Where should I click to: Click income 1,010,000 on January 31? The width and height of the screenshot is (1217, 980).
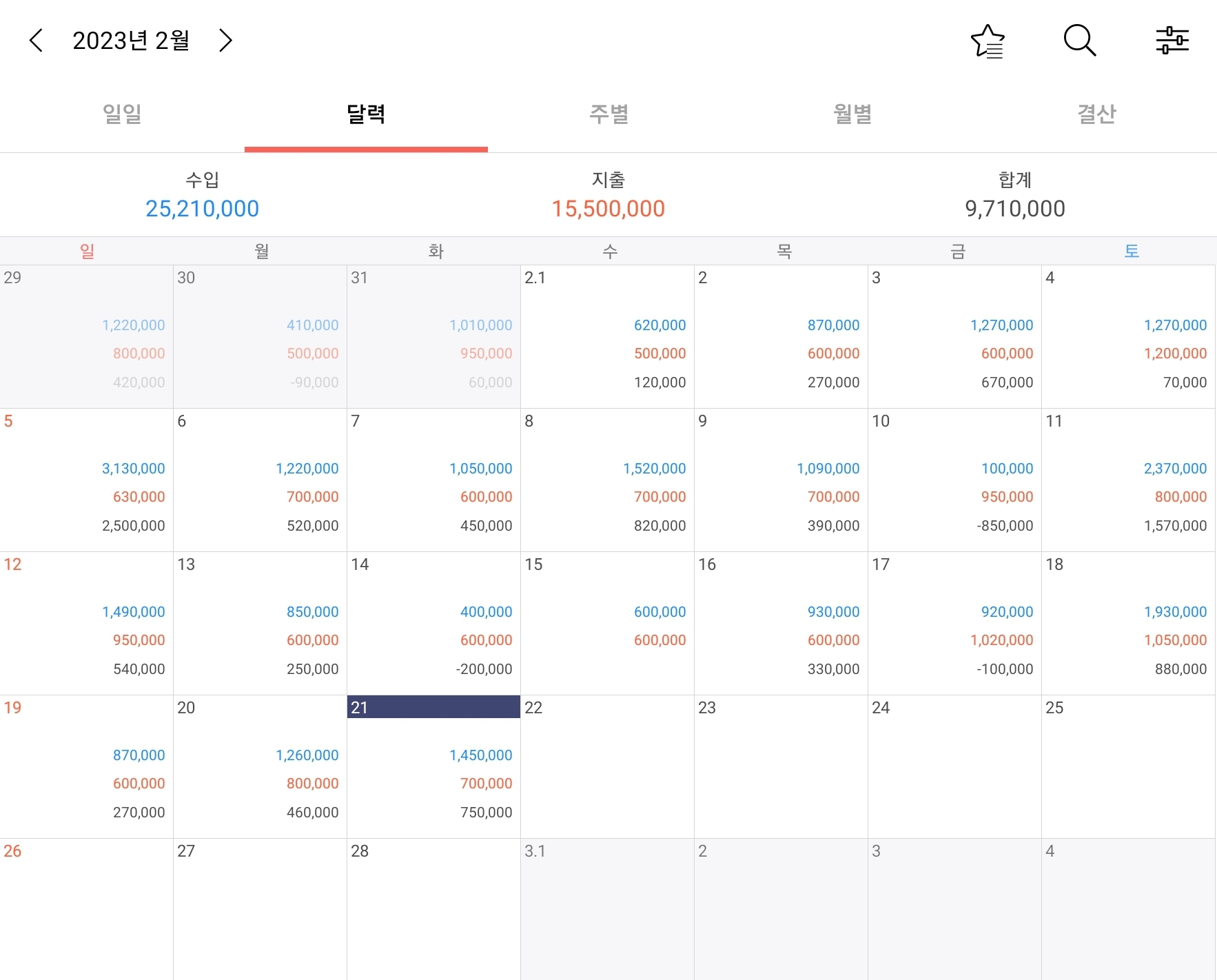[481, 325]
